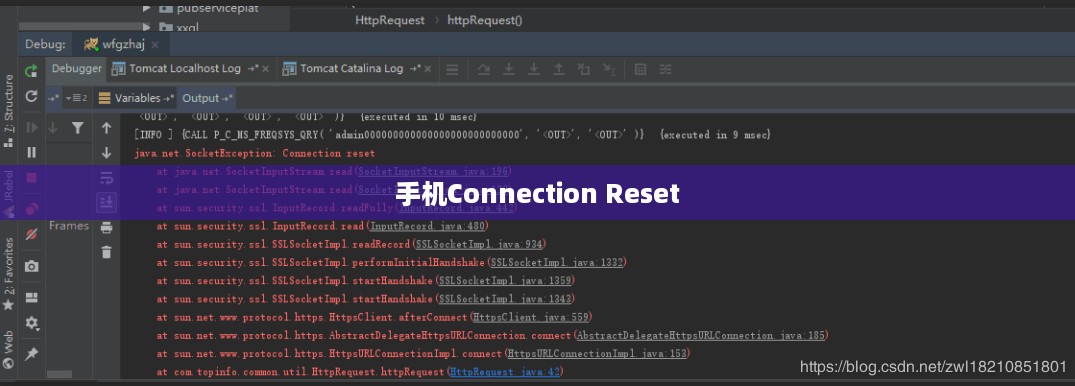The height and width of the screenshot is (386, 1075).
Task: Clear console with trash icon
Action: tap(106, 252)
